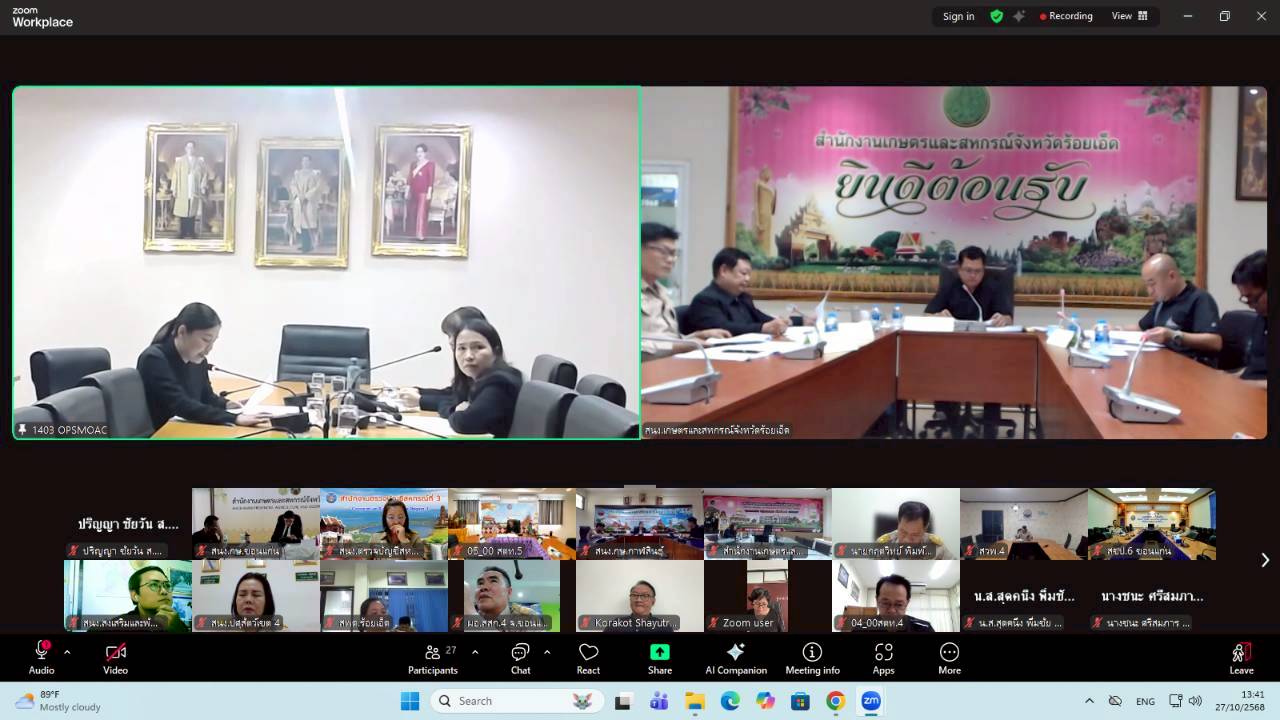The height and width of the screenshot is (720, 1280).
Task: Leave the meeting
Action: pos(1241,657)
